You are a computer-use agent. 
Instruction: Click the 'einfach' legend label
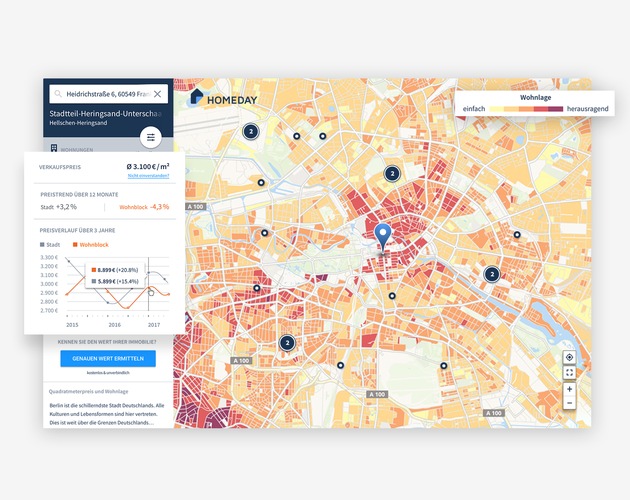[x=474, y=109]
